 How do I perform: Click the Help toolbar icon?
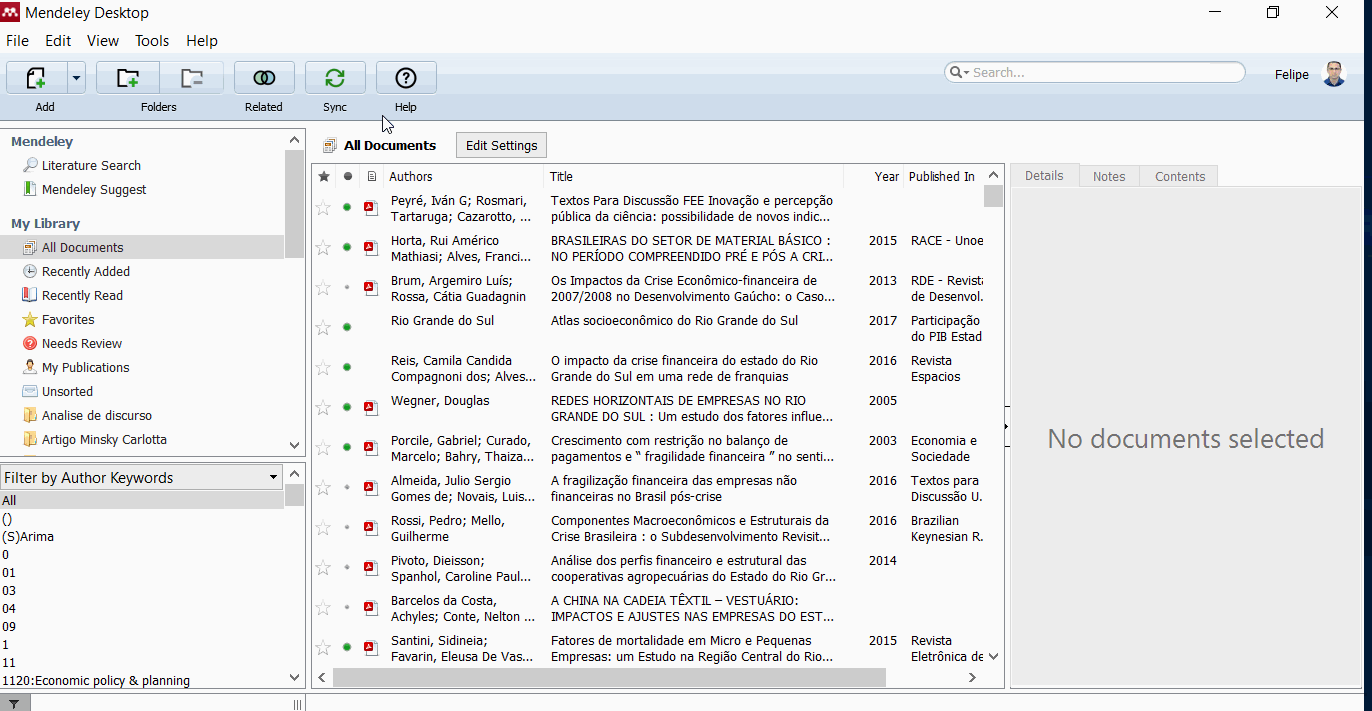click(x=406, y=78)
